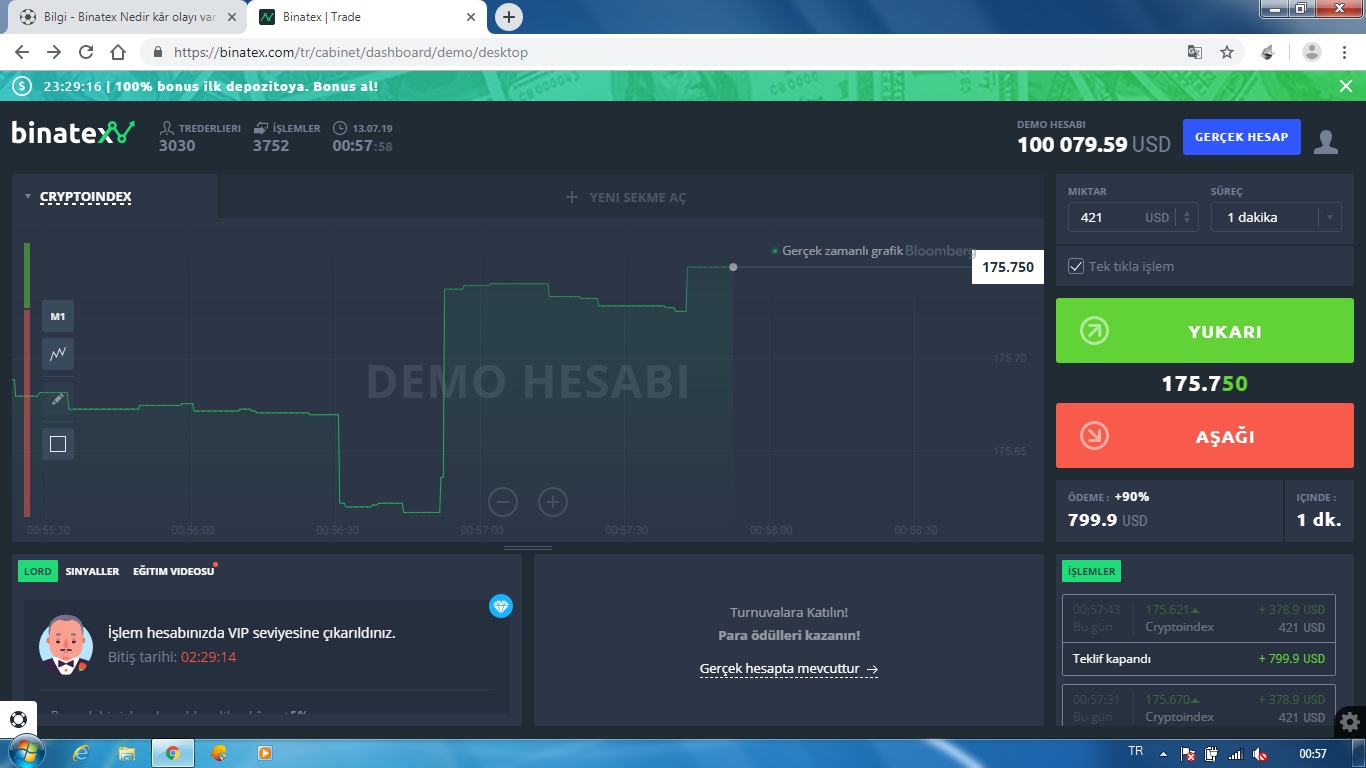Switch to the LORD tab
Viewport: 1366px width, 768px height.
click(38, 571)
